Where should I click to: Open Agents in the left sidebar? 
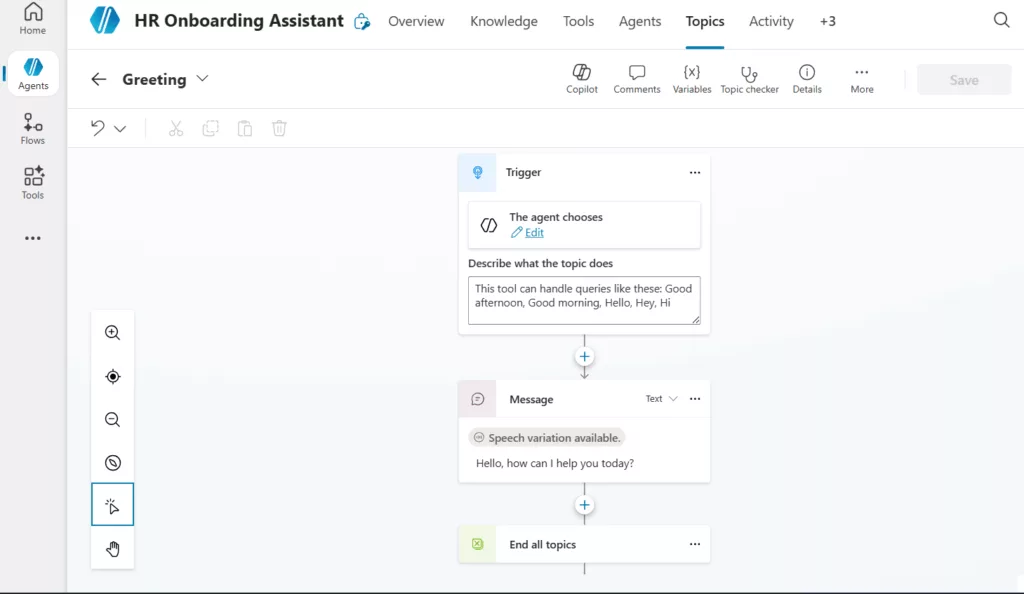(x=33, y=74)
